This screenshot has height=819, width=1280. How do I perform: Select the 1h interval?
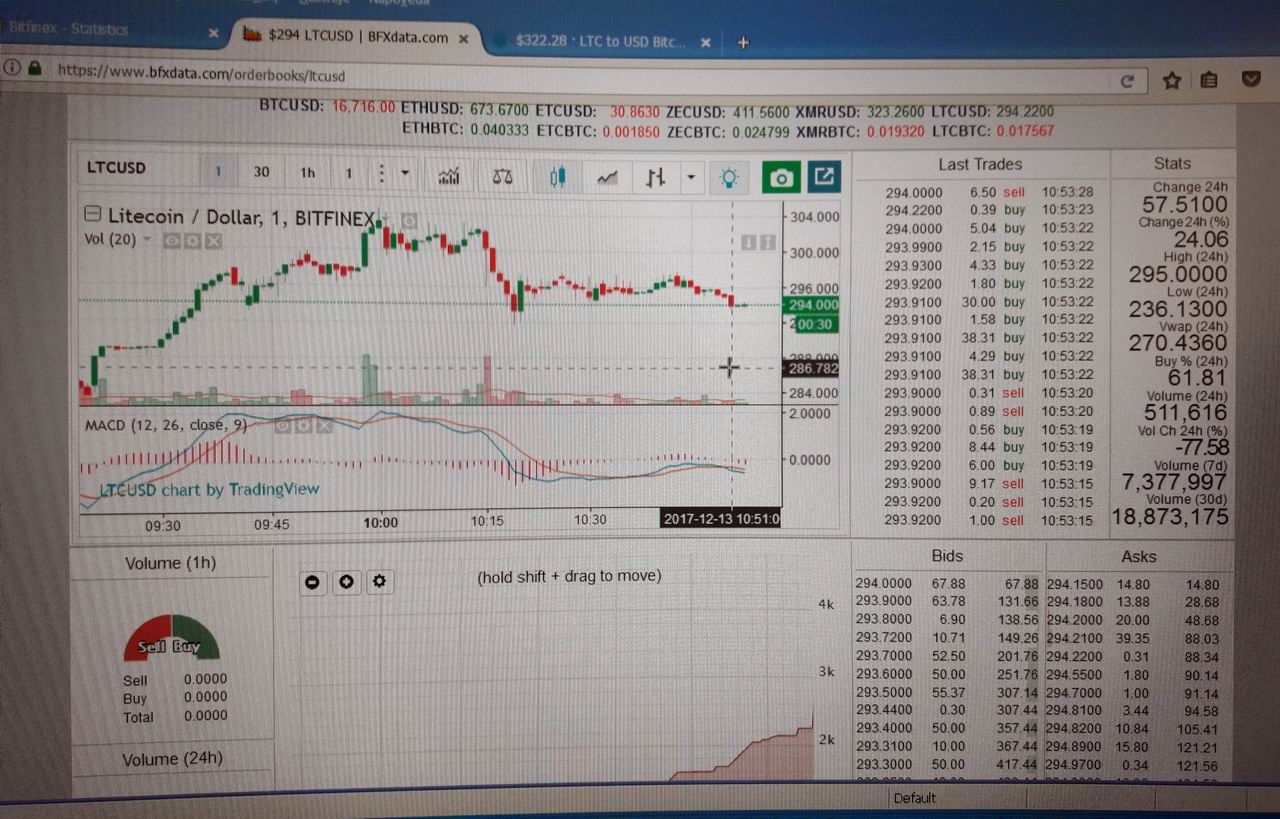[x=307, y=172]
